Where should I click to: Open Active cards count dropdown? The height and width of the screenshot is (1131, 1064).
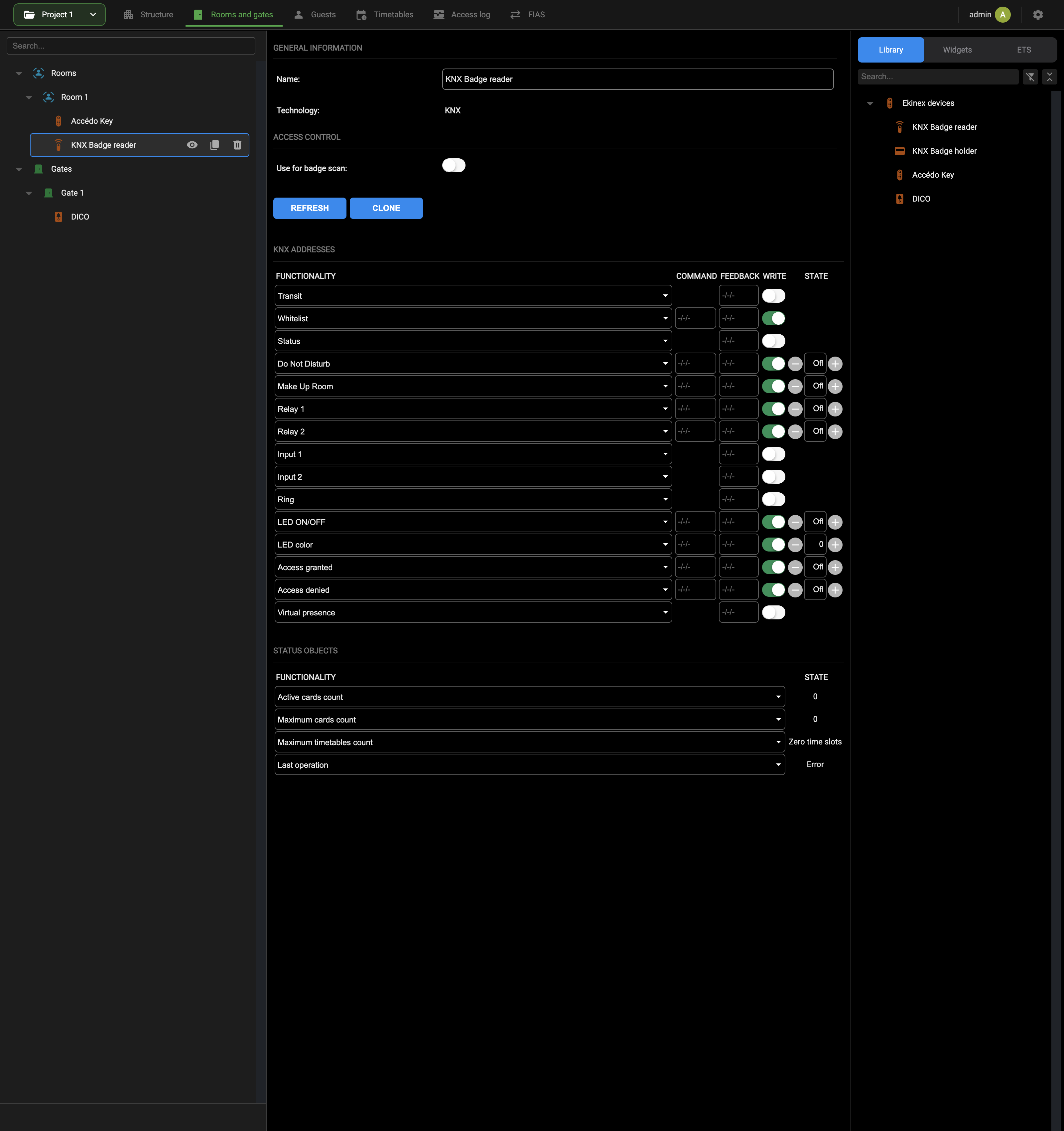point(529,697)
